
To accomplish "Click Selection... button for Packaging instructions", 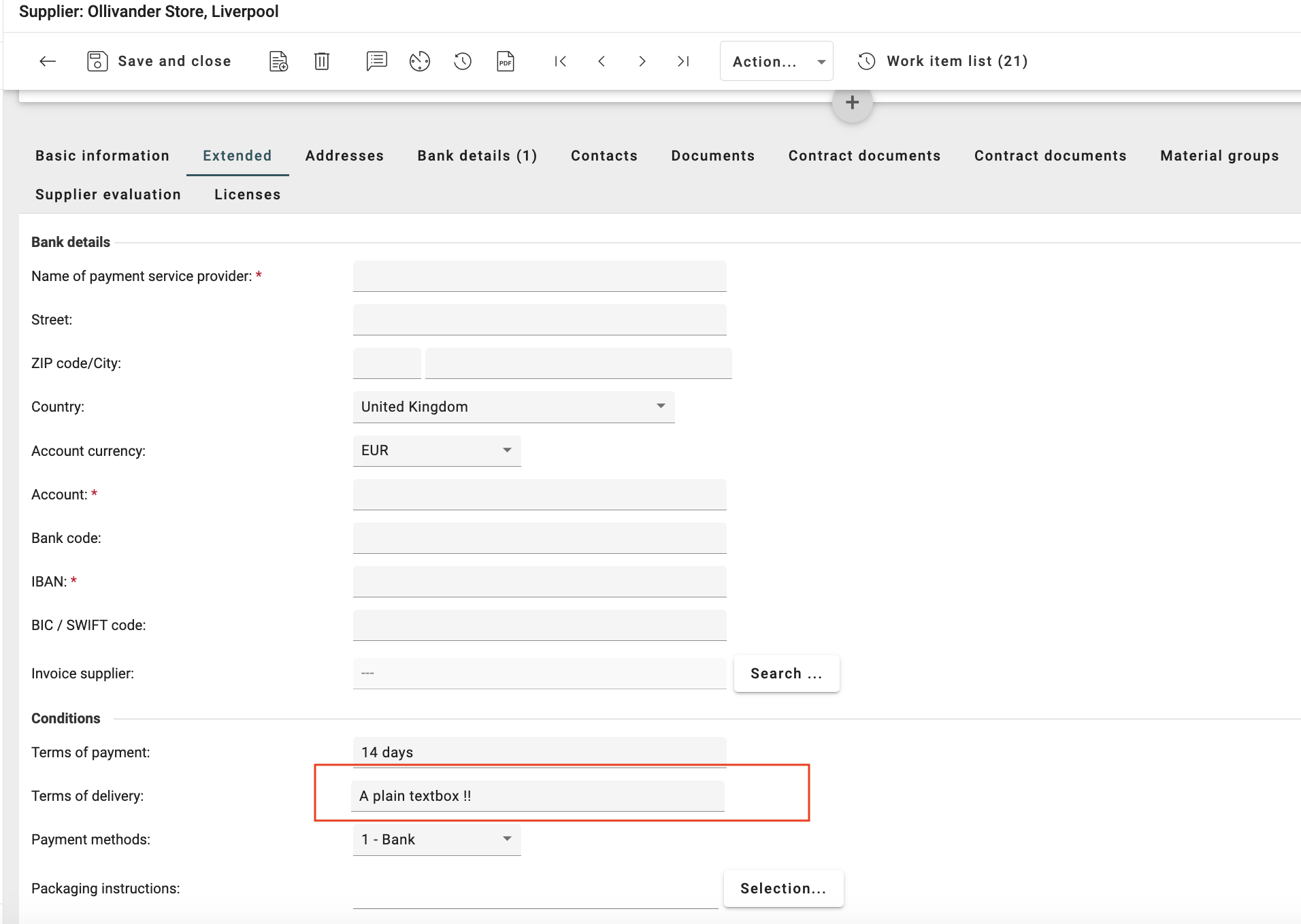I will [x=783, y=889].
